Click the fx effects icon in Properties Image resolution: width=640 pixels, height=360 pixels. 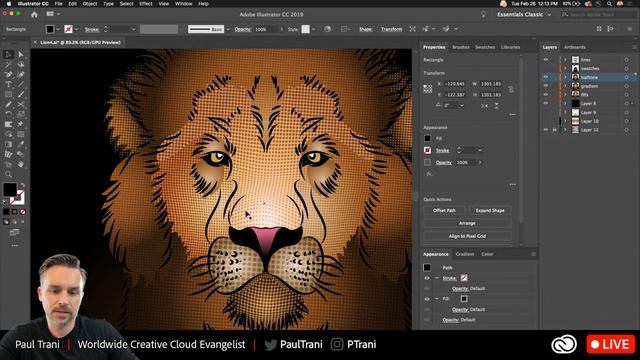pyautogui.click(x=429, y=174)
